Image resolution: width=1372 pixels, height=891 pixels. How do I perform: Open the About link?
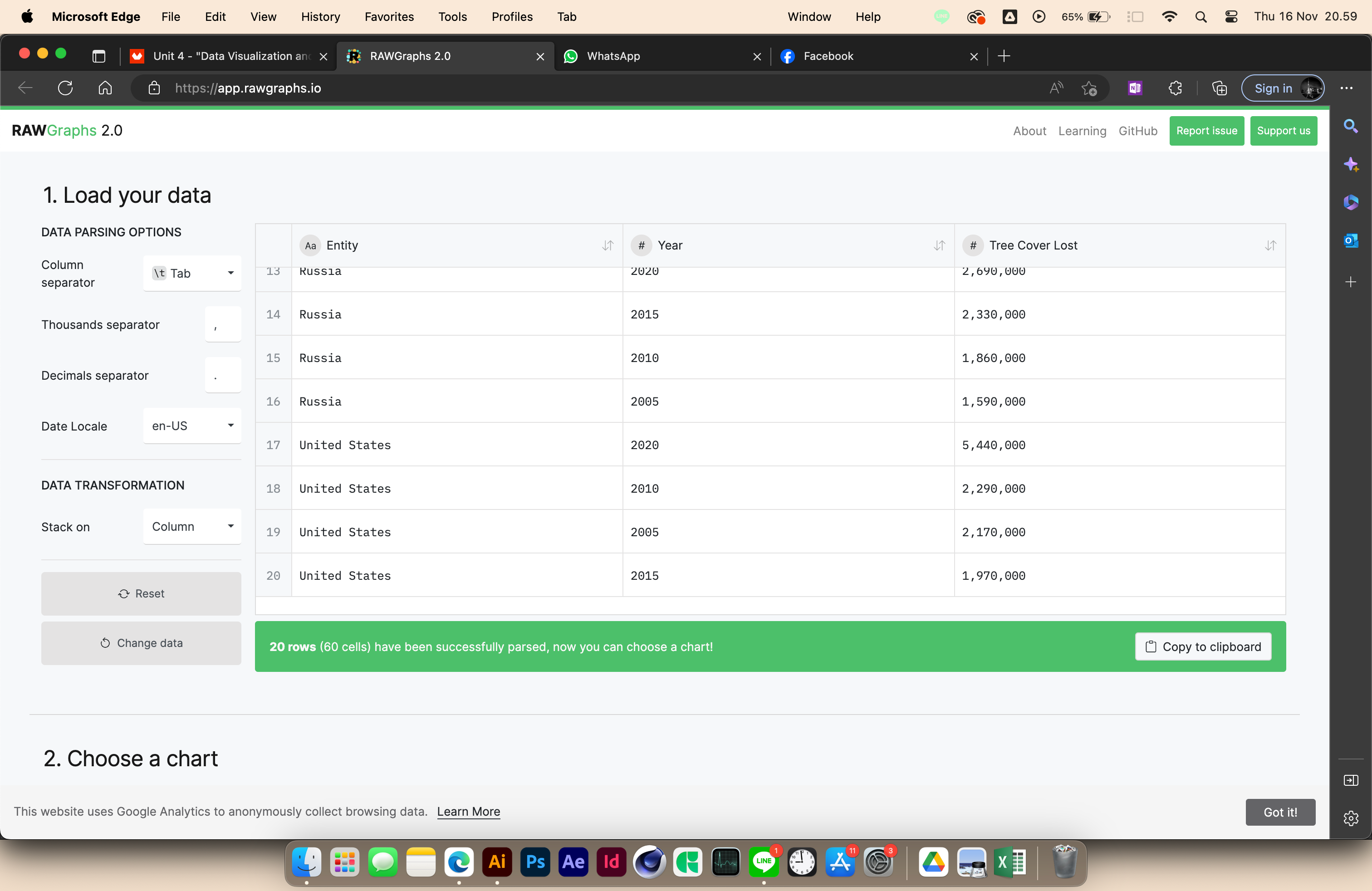[1029, 131]
